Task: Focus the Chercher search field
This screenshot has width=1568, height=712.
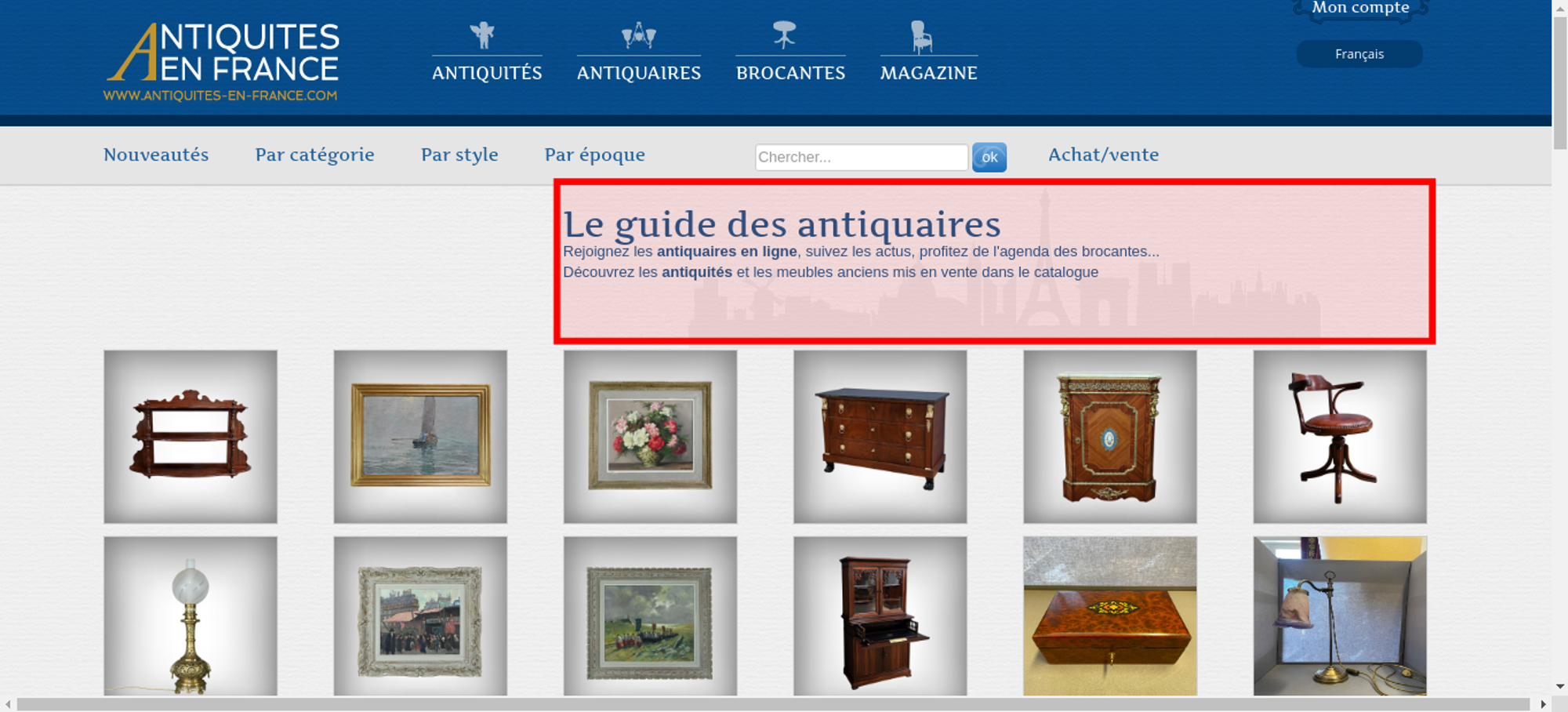Action: (862, 157)
